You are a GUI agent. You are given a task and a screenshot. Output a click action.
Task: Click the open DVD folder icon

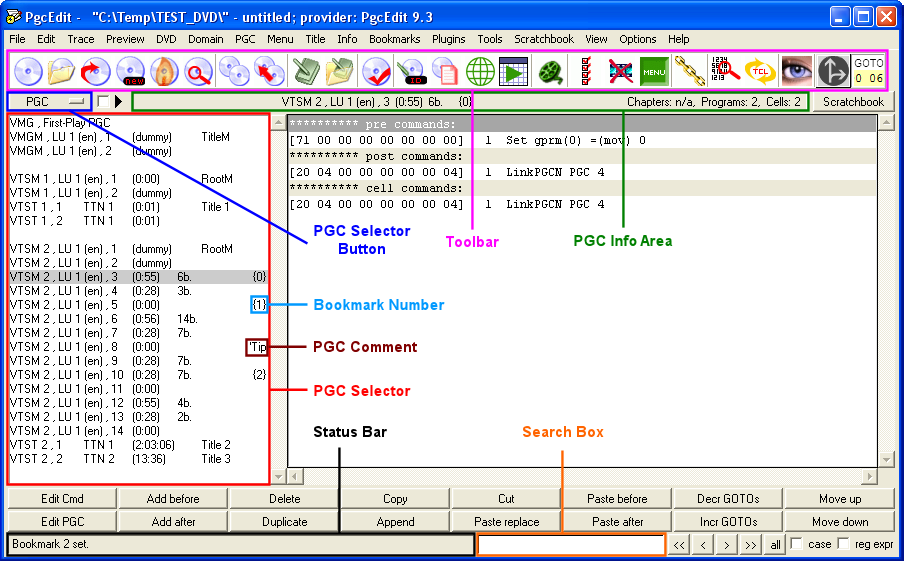coord(62,71)
